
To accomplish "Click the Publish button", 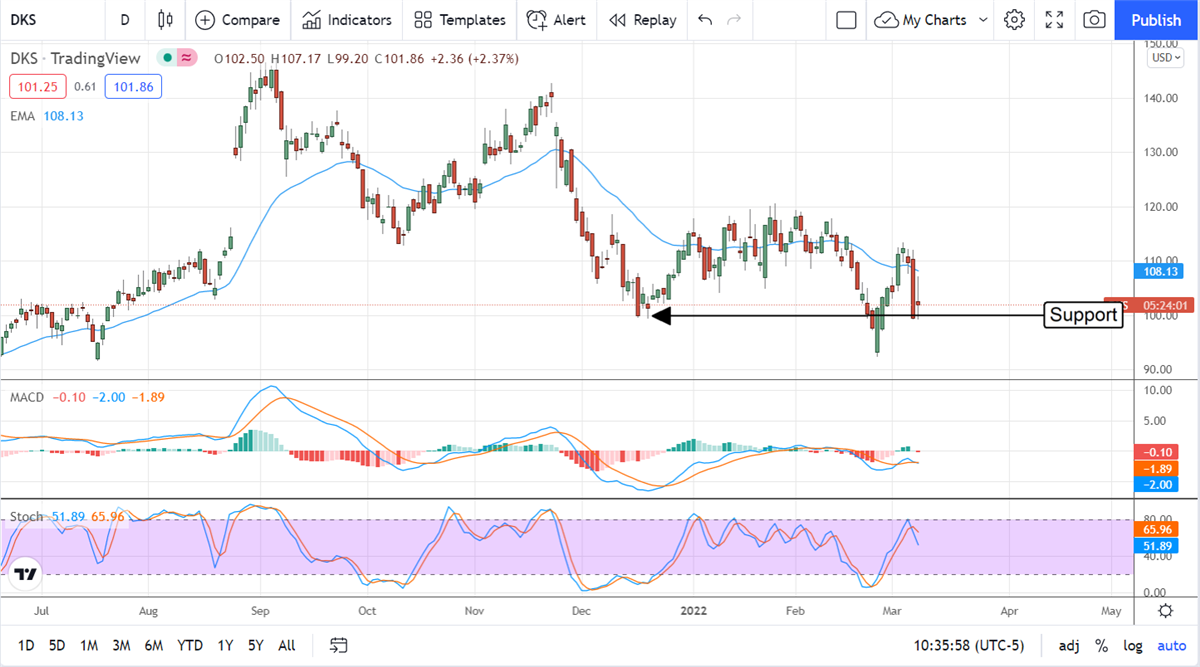I will click(1156, 20).
